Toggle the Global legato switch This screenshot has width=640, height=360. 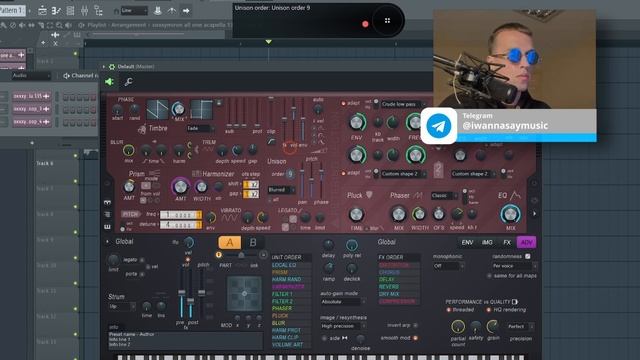tap(142, 260)
